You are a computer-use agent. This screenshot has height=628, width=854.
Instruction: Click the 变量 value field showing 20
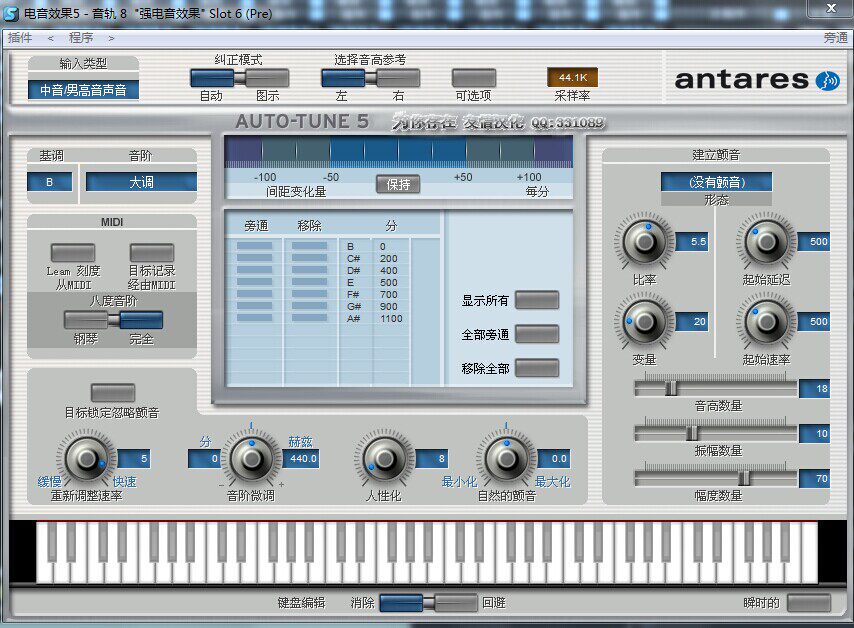(692, 321)
